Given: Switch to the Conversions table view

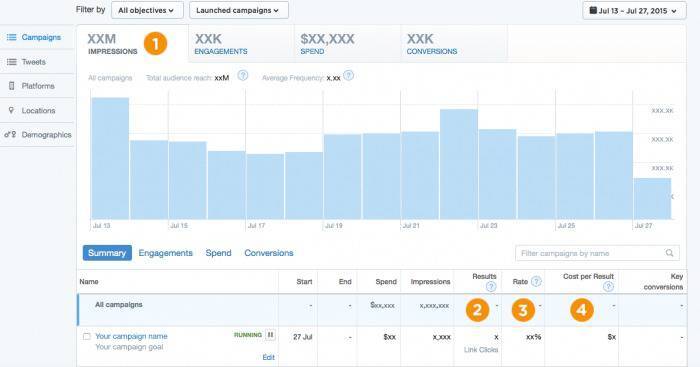Looking at the screenshot, I should pyautogui.click(x=269, y=253).
